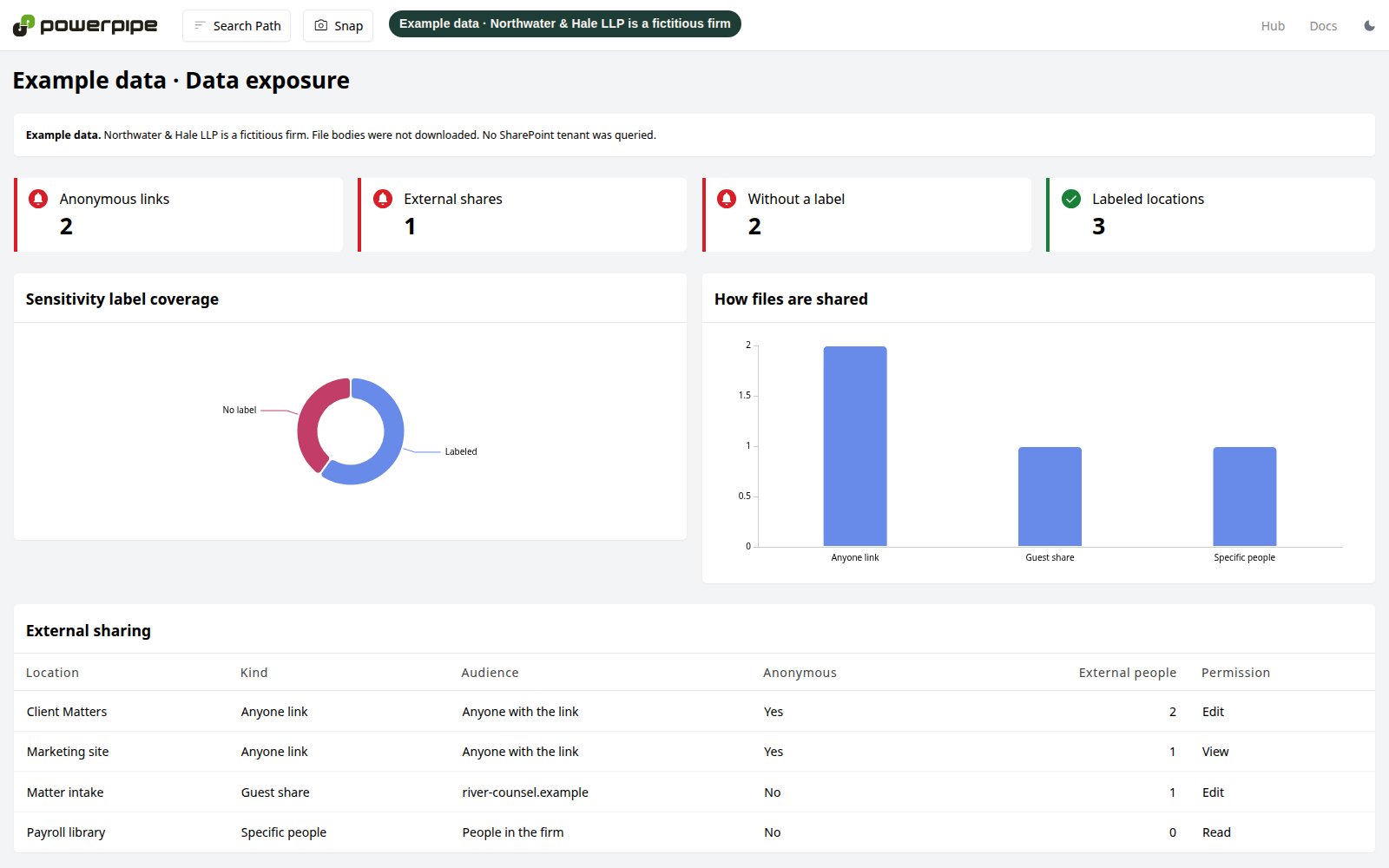The height and width of the screenshot is (868, 1389).
Task: Click the Powerpipe logo
Action: [x=85, y=25]
